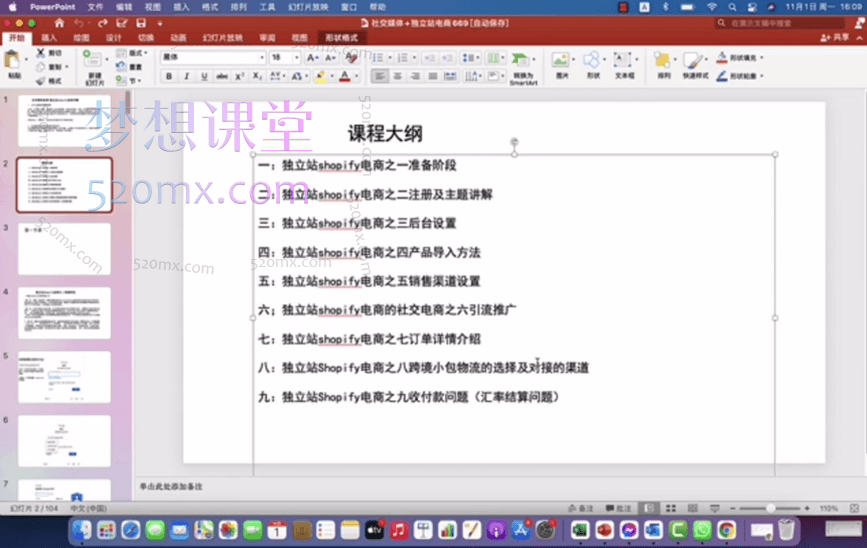Click fit slide to window button
This screenshot has width=867, height=548.
(854, 508)
